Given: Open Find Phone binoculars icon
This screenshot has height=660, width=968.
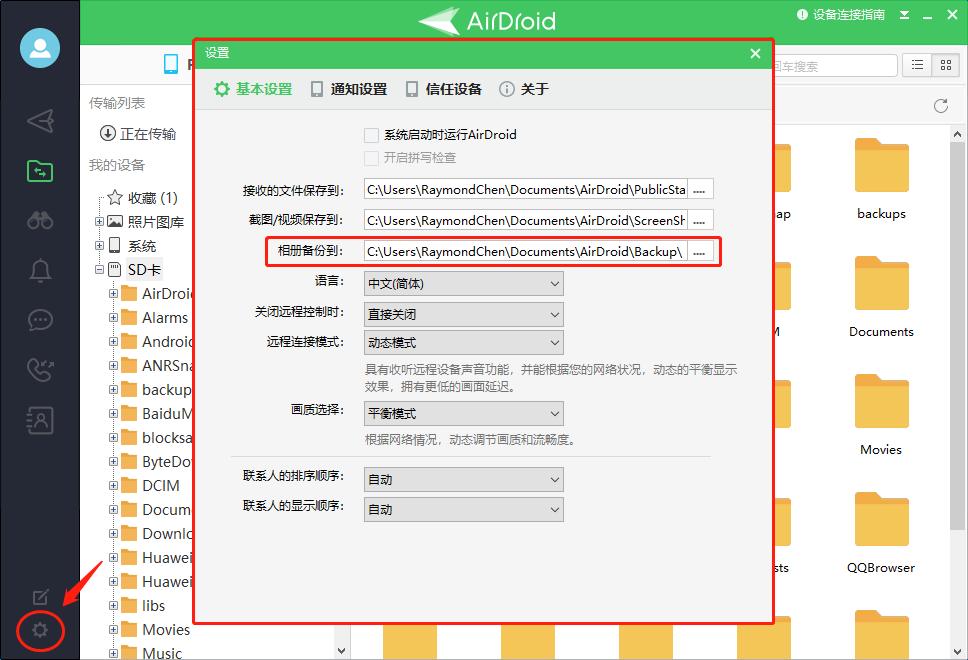Looking at the screenshot, I should pos(39,220).
